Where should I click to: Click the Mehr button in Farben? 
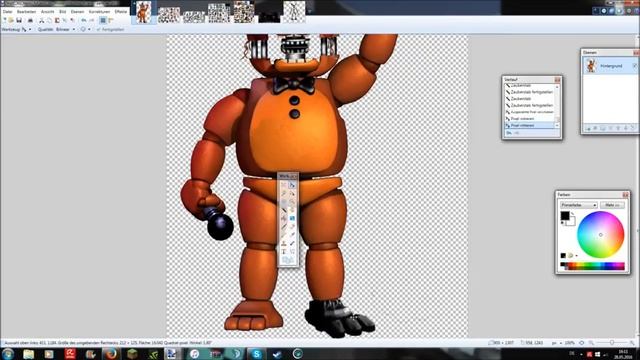point(612,205)
